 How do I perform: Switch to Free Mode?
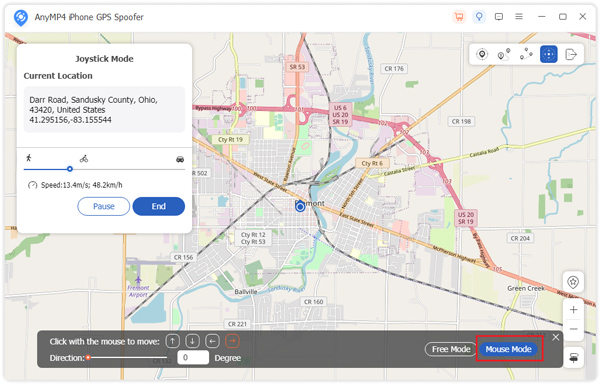(451, 349)
